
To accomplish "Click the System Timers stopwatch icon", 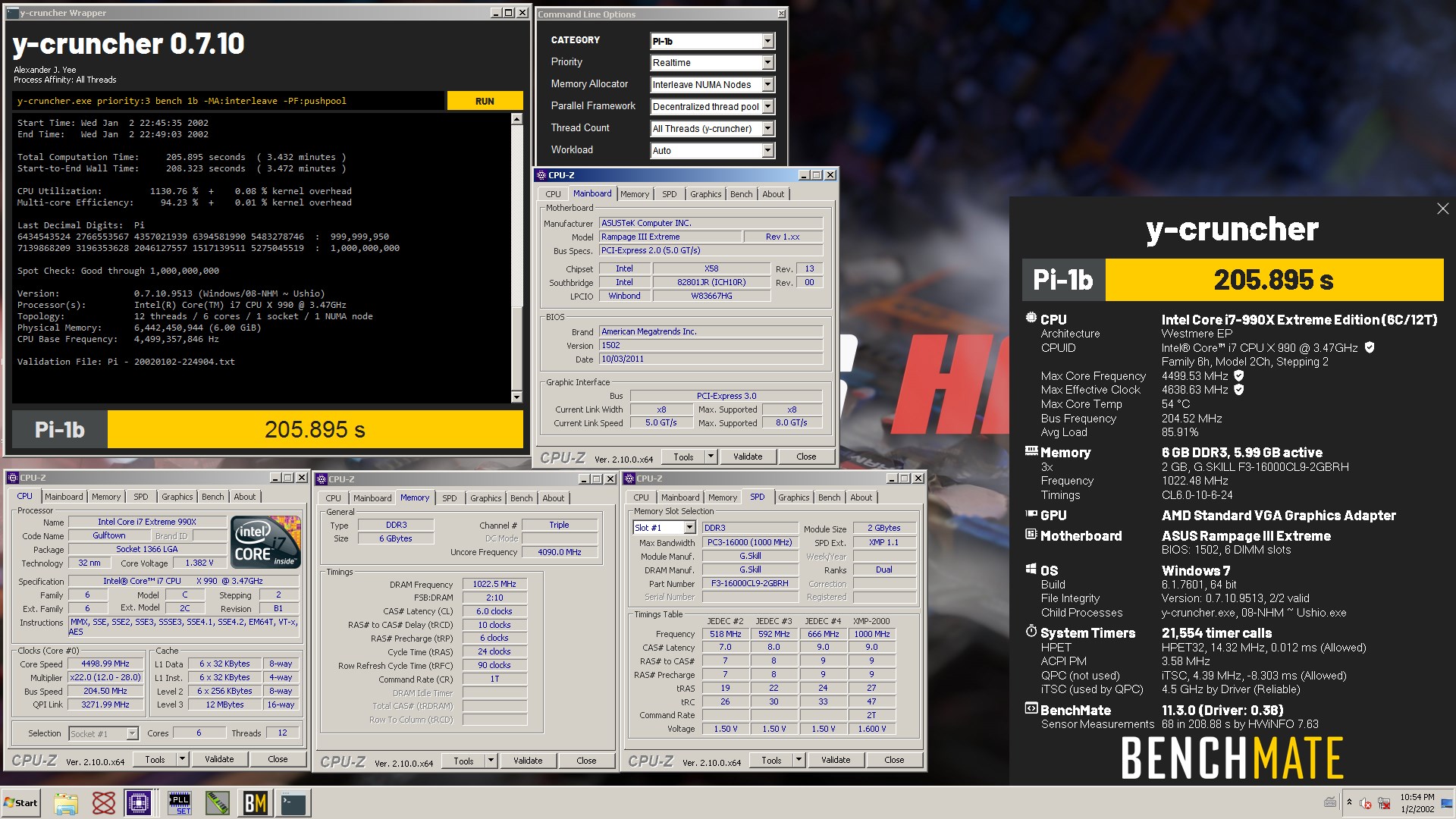I will (1031, 631).
